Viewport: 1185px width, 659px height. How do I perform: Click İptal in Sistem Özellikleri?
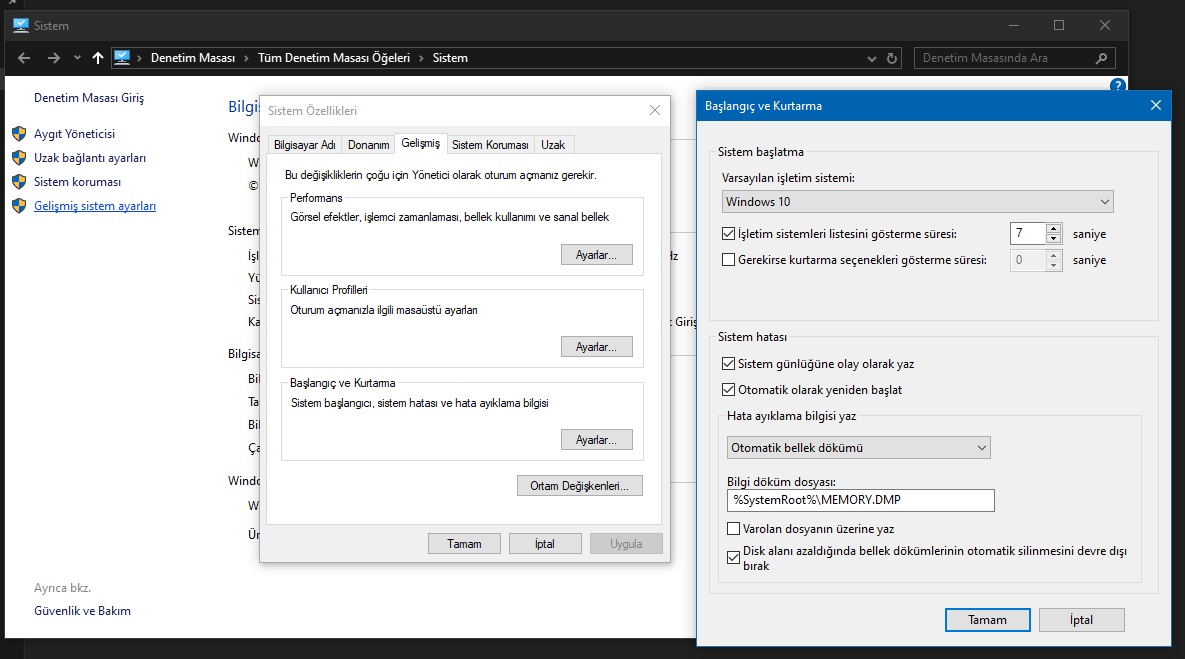[545, 544]
